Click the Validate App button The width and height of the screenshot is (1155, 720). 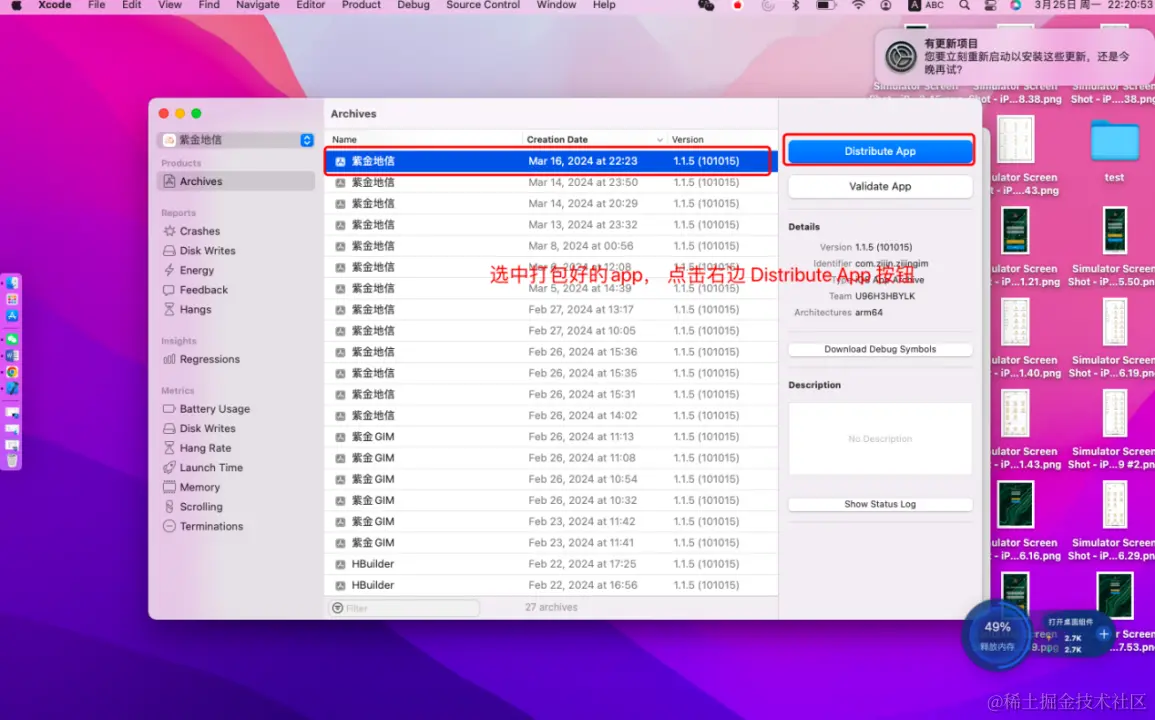click(880, 186)
